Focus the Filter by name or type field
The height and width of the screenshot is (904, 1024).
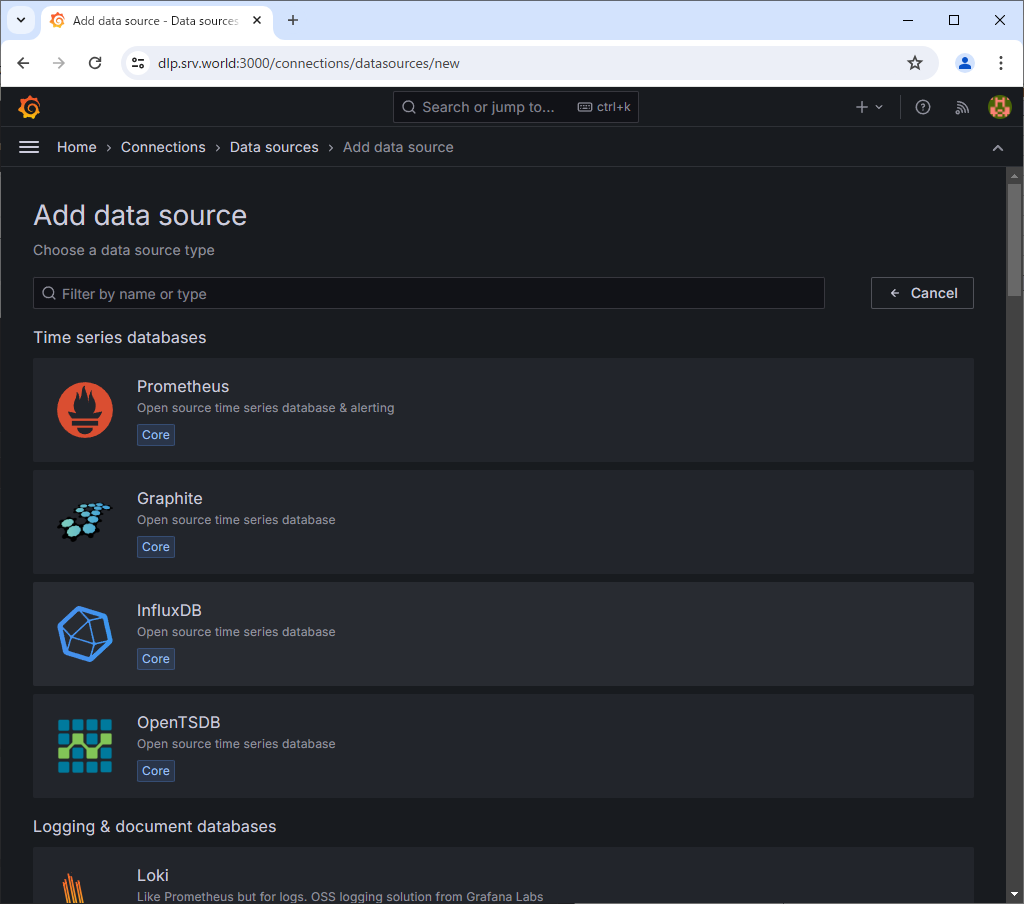tap(429, 293)
